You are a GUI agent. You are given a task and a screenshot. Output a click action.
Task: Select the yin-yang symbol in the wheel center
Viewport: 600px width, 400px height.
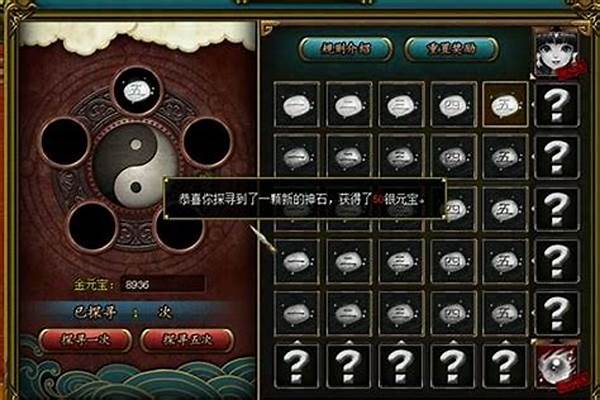point(136,166)
